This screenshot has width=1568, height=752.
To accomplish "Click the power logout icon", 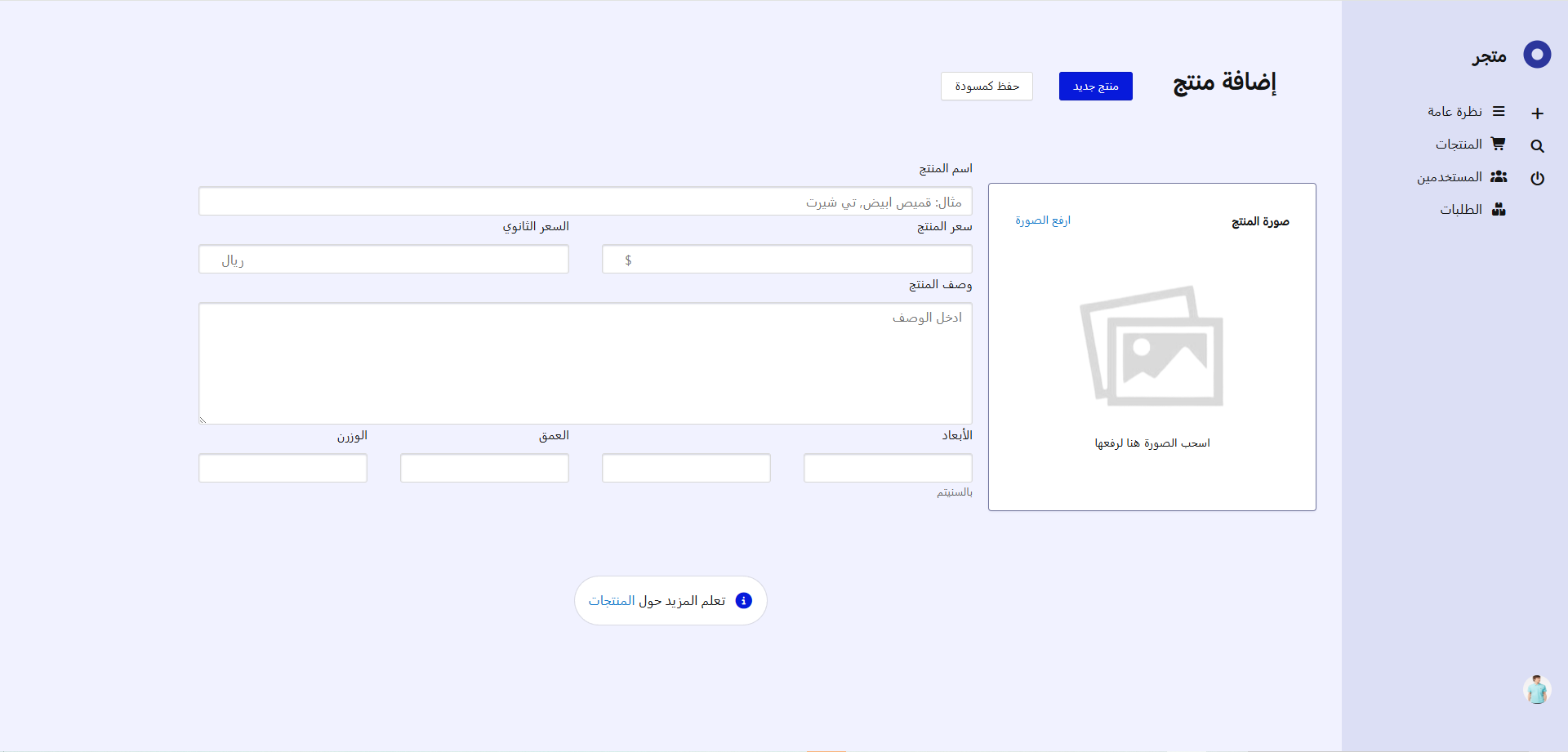I will pos(1537,178).
